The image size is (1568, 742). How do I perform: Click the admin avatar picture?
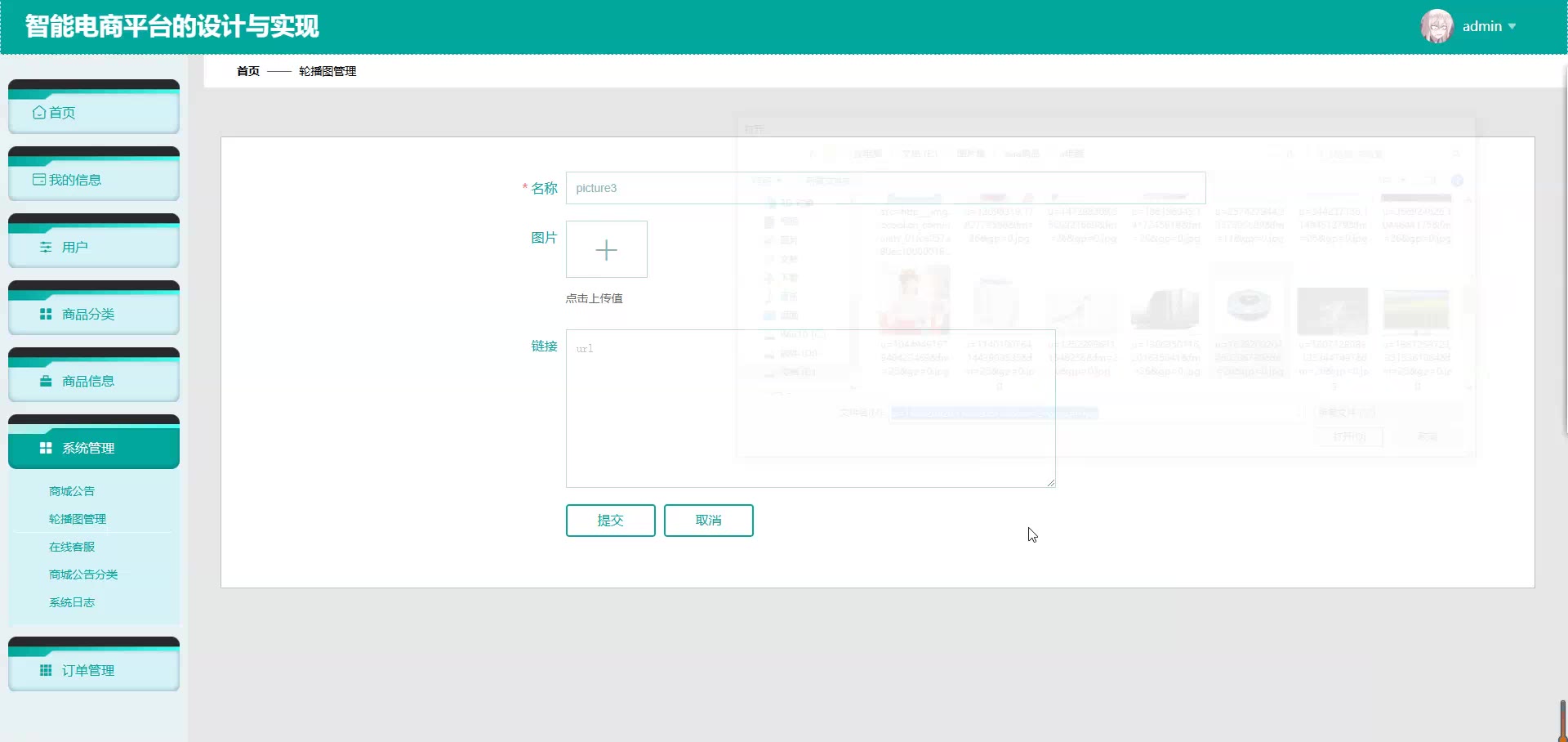1437,26
